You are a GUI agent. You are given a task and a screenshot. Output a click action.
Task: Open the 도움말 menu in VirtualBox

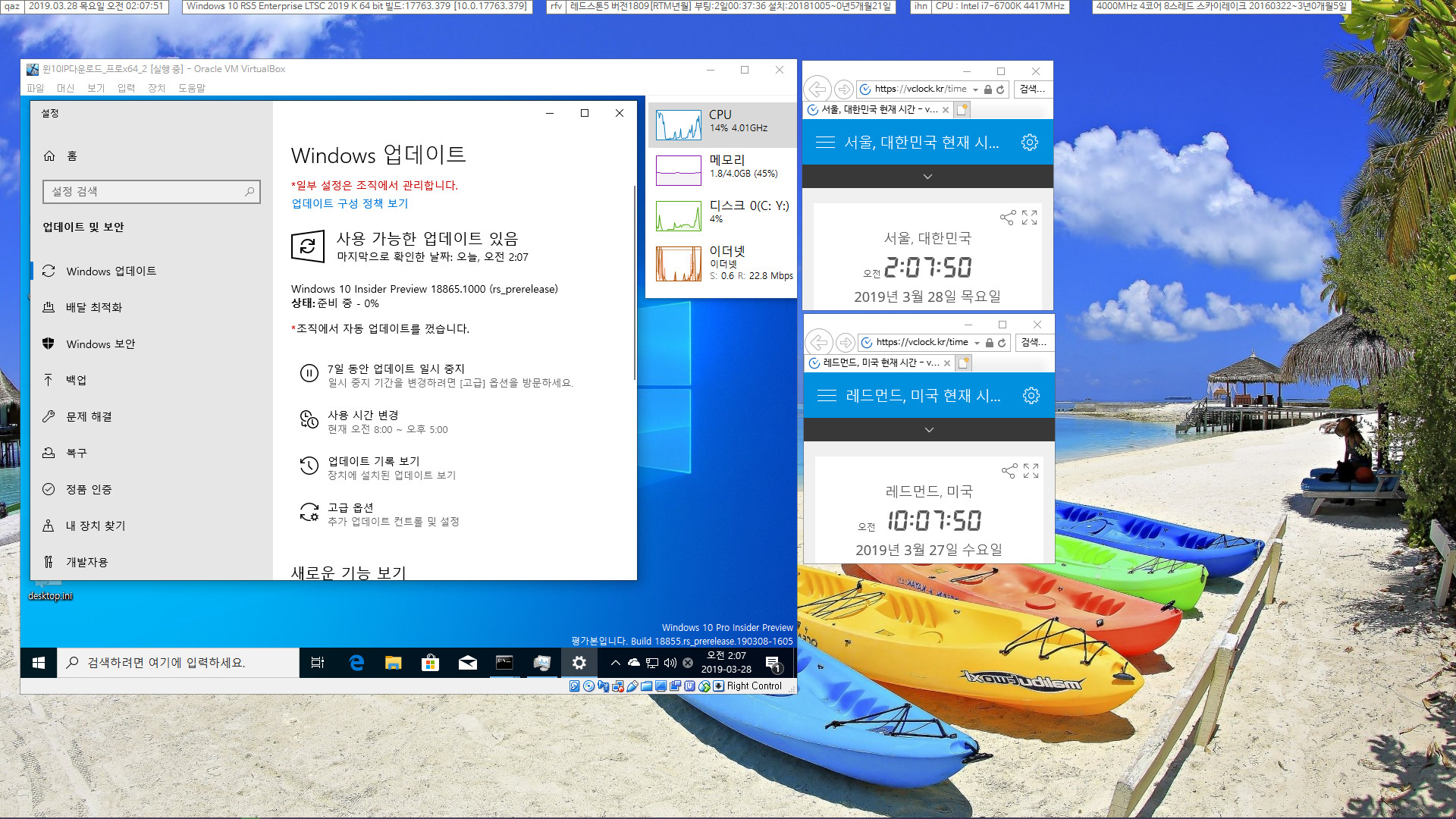point(192,88)
